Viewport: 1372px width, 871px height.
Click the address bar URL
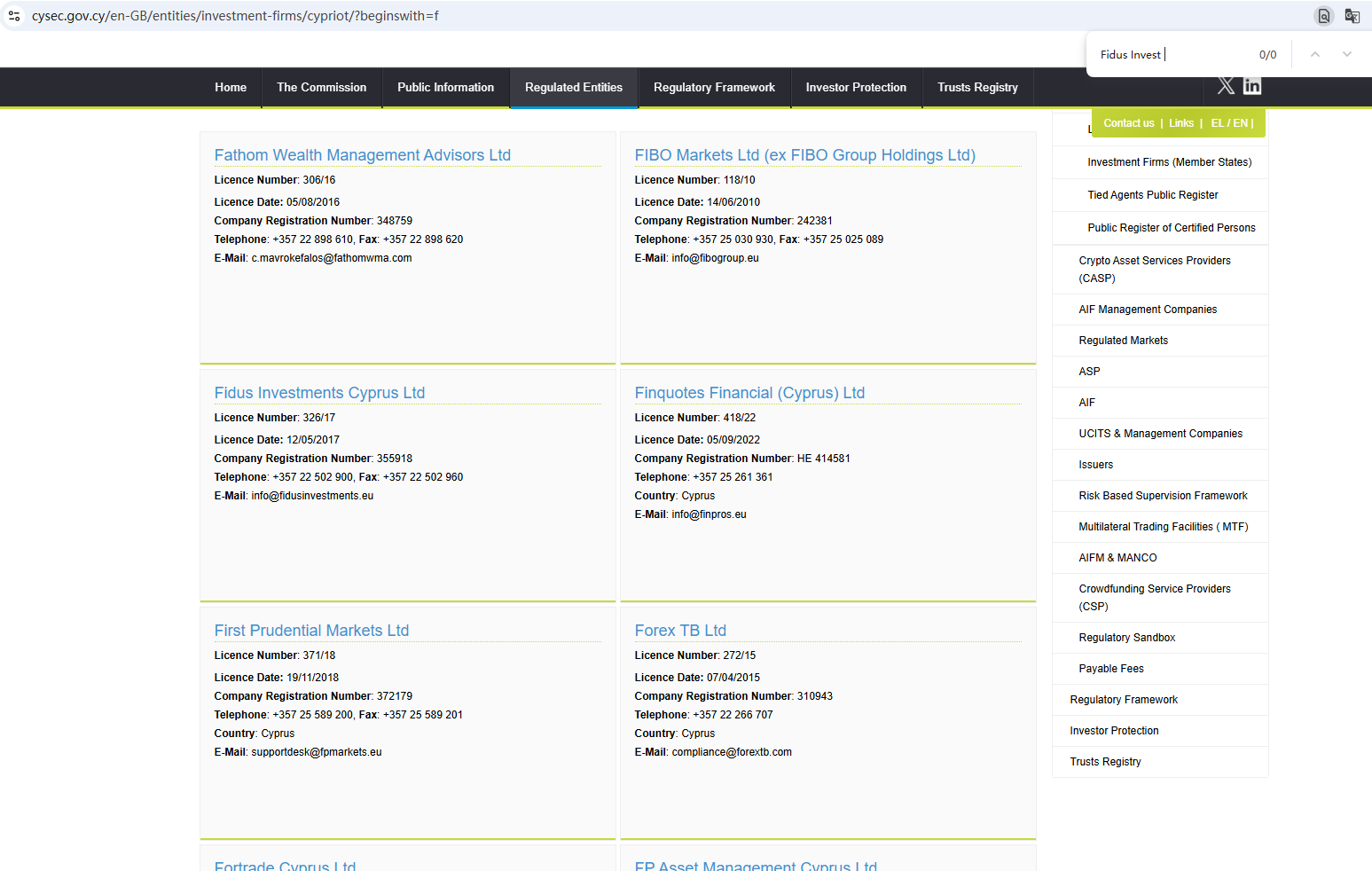pos(235,16)
